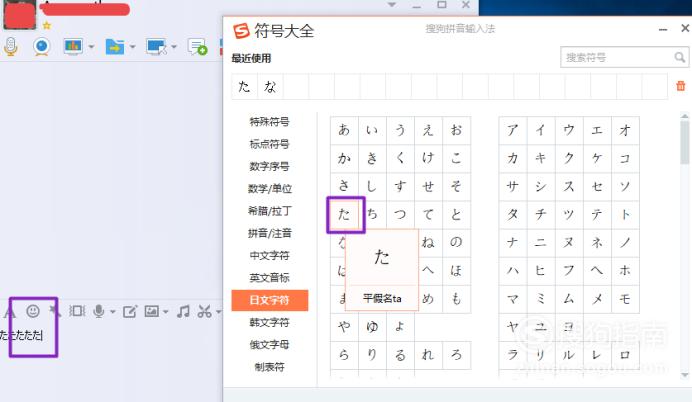Close the 符号大全 panel

685,28
